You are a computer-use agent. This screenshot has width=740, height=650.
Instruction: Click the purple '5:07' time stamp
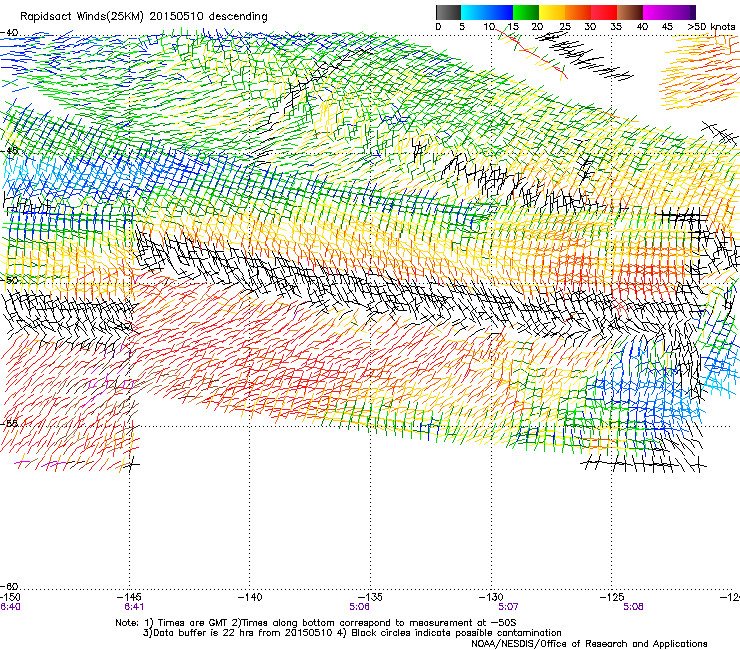[x=508, y=607]
